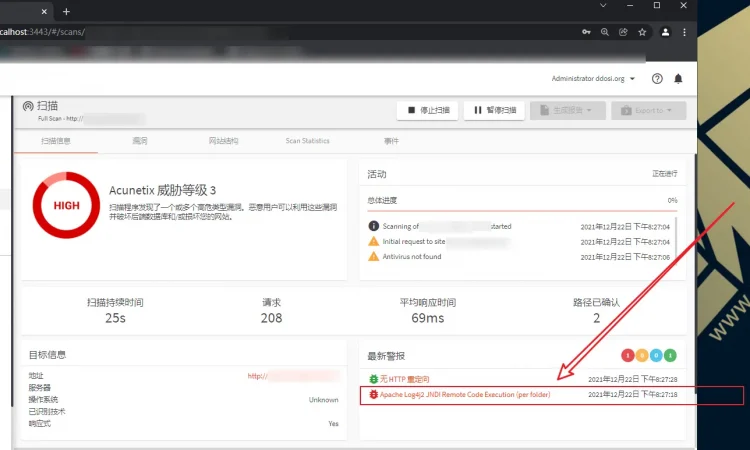Open Apache Log4j2 JNDI Remote Code Execution alert

click(x=465, y=395)
